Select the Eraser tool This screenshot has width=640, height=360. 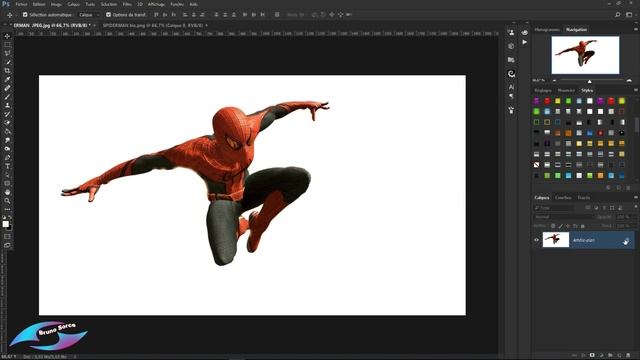(7, 122)
